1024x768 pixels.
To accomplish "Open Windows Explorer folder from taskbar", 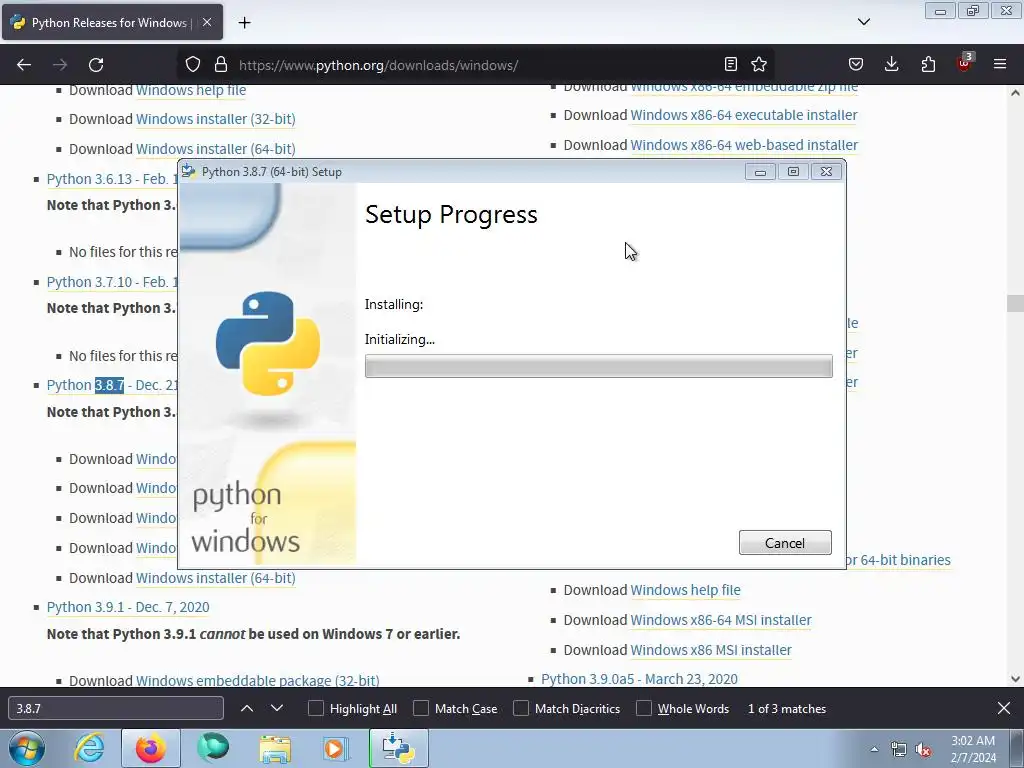I will (275, 748).
